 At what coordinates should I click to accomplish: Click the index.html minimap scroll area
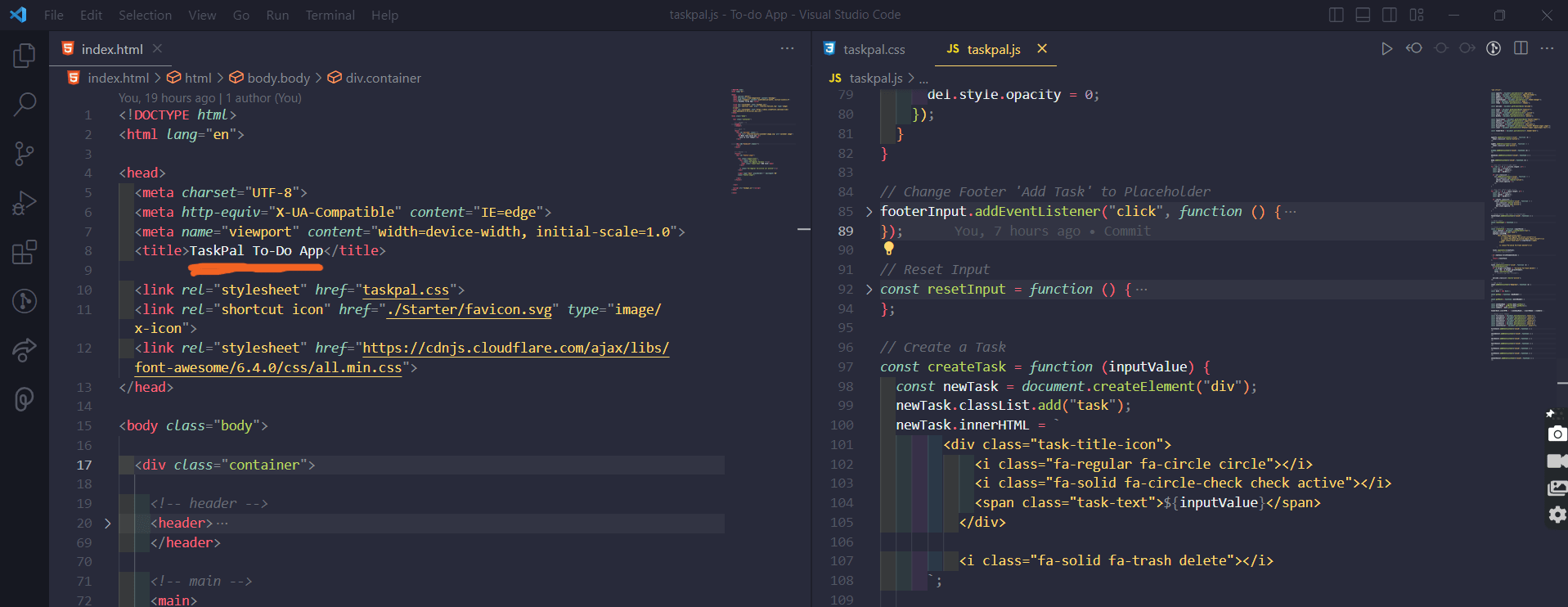(762, 141)
